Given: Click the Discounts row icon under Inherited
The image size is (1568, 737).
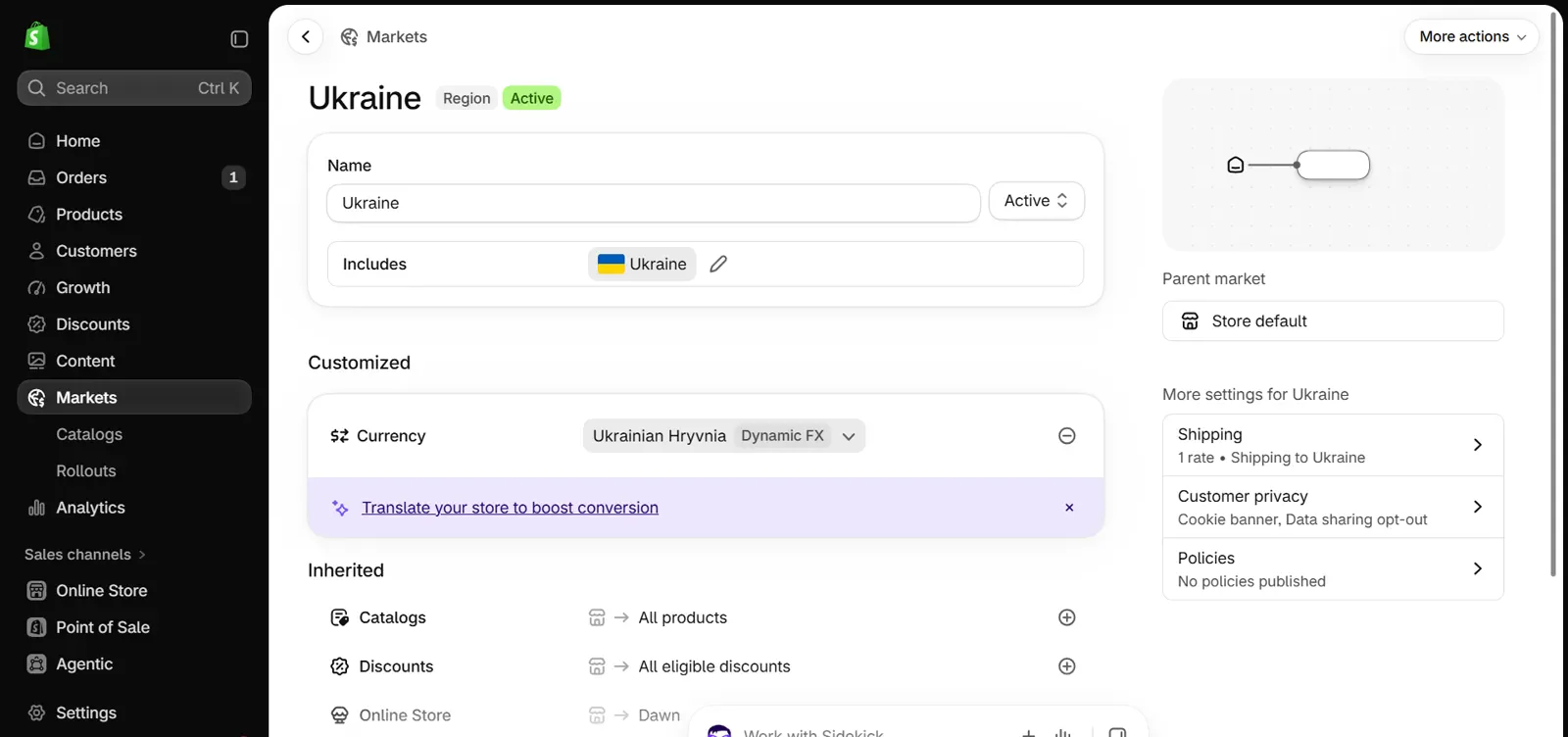Looking at the screenshot, I should tap(339, 666).
